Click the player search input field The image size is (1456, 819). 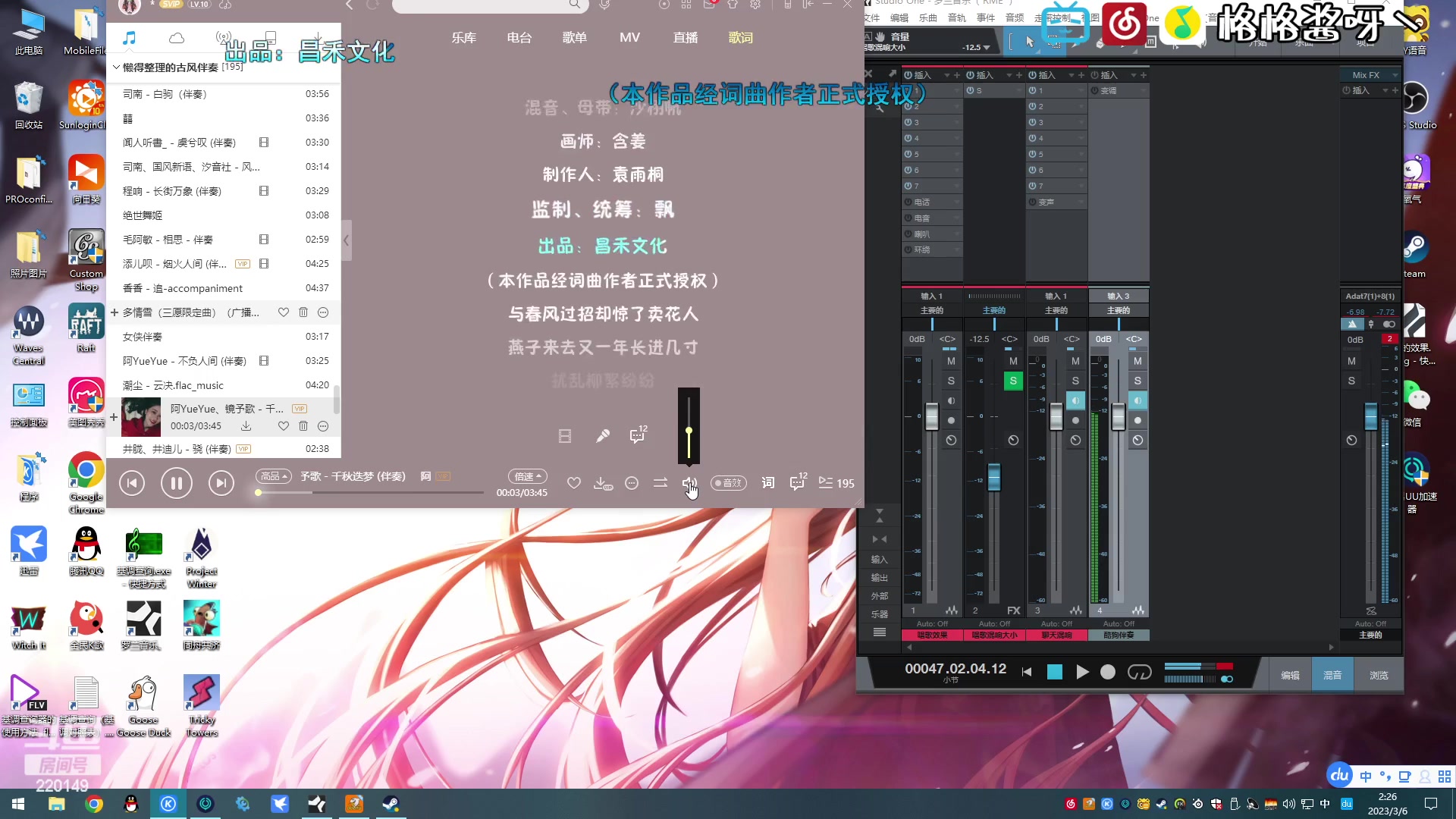pos(482,6)
